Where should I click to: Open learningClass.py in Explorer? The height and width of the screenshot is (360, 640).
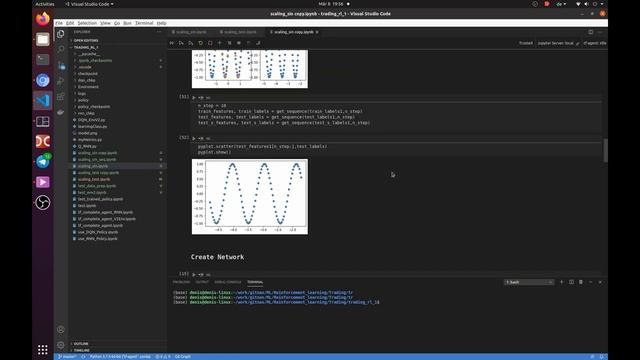coord(92,127)
